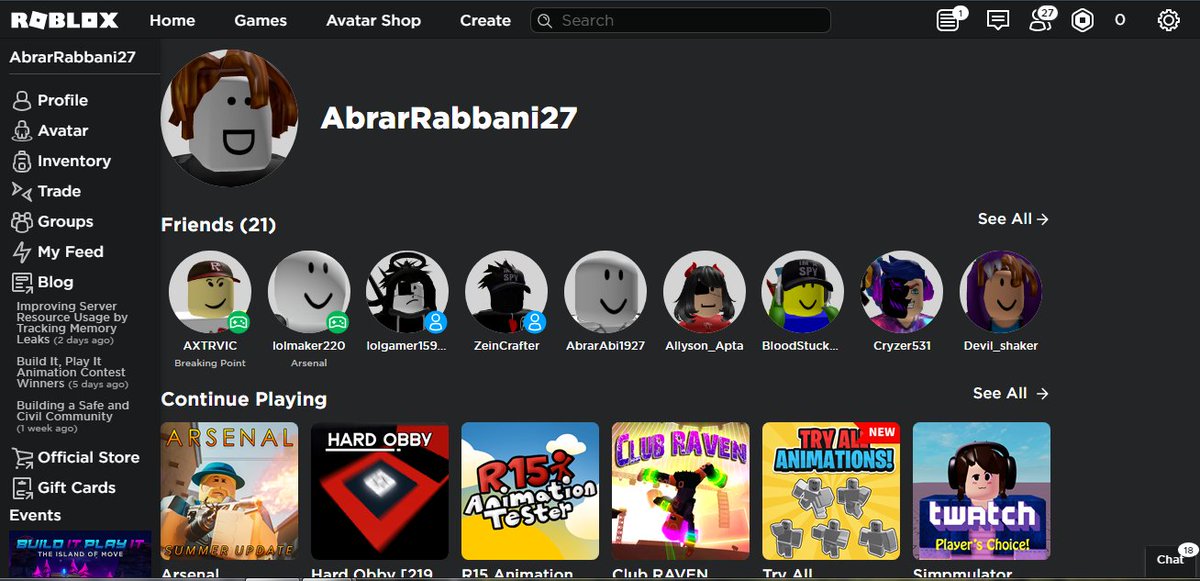Click the Trade arrows icon
Screen dimensions: 1200x581
tap(21, 191)
